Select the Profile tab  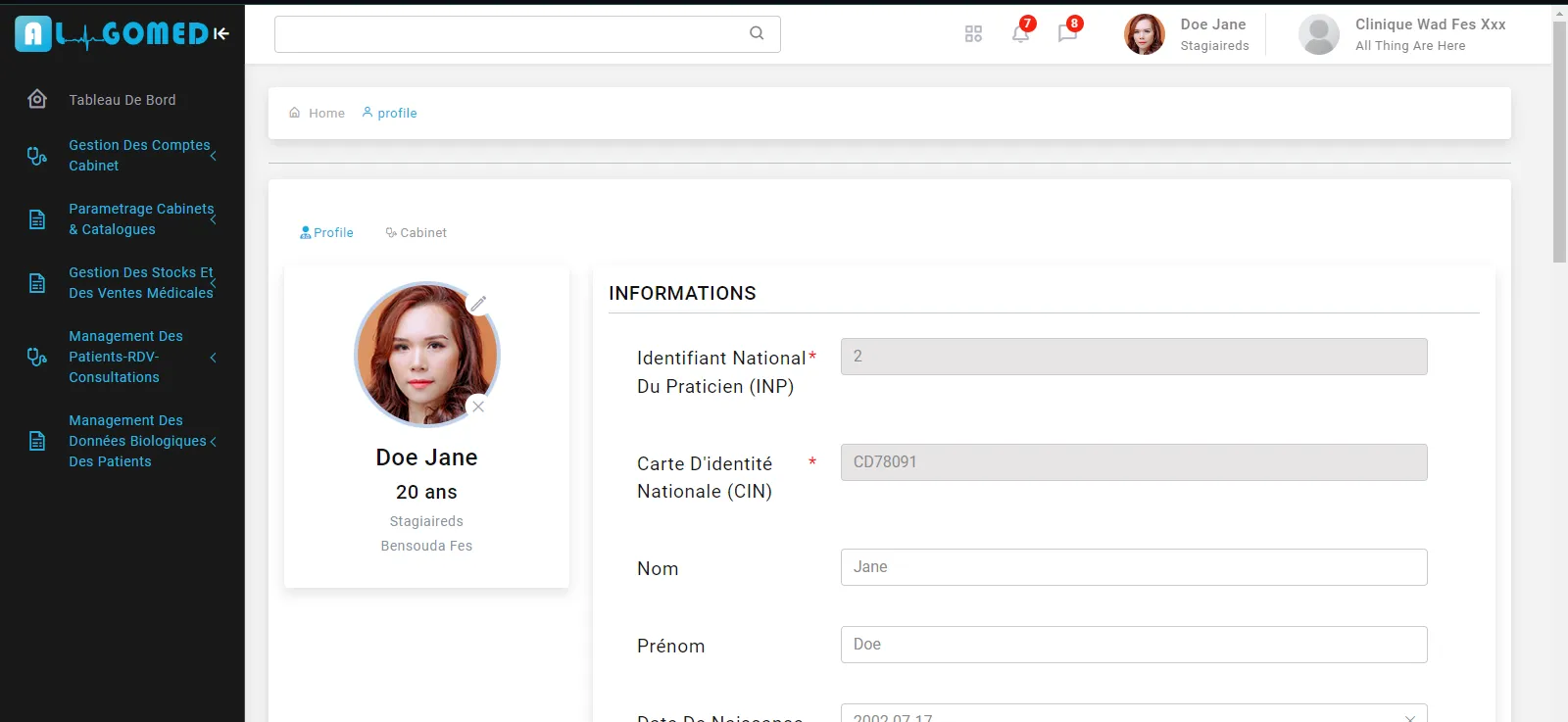tap(326, 233)
